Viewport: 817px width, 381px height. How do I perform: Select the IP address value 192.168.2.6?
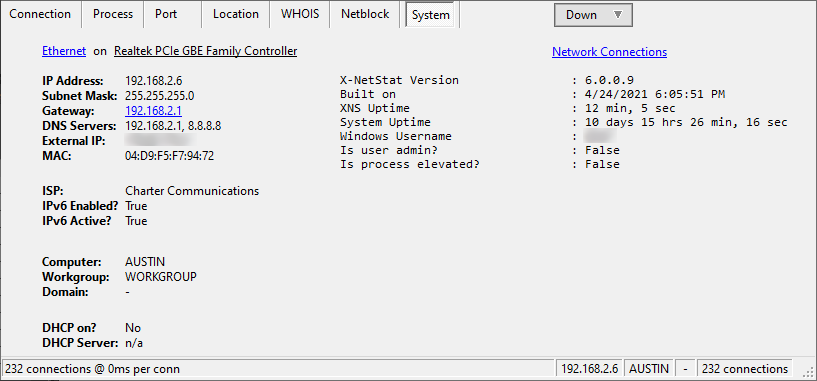[x=153, y=81]
